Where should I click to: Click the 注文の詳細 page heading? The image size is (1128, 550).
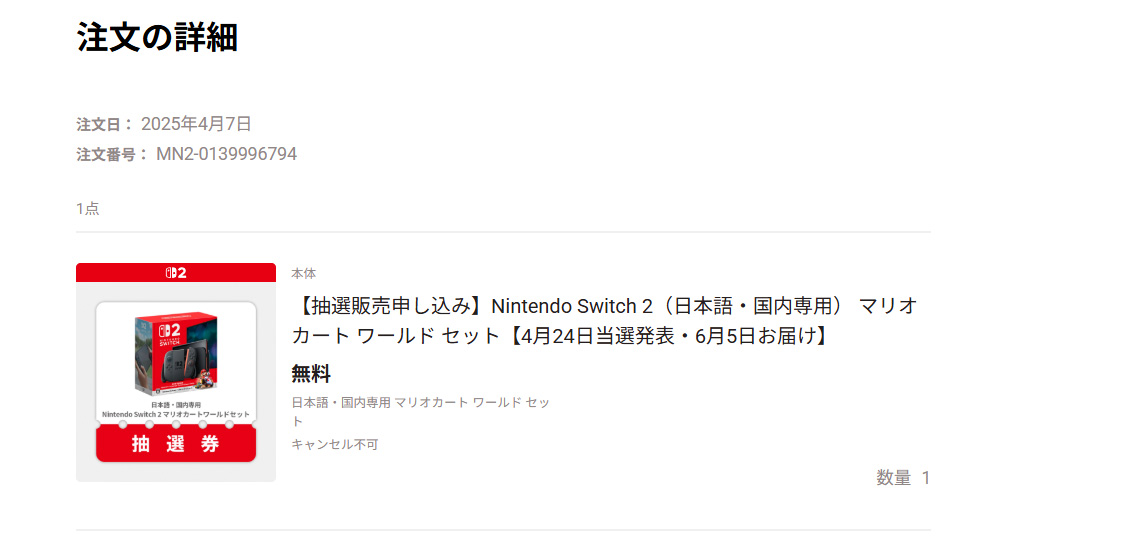[158, 37]
